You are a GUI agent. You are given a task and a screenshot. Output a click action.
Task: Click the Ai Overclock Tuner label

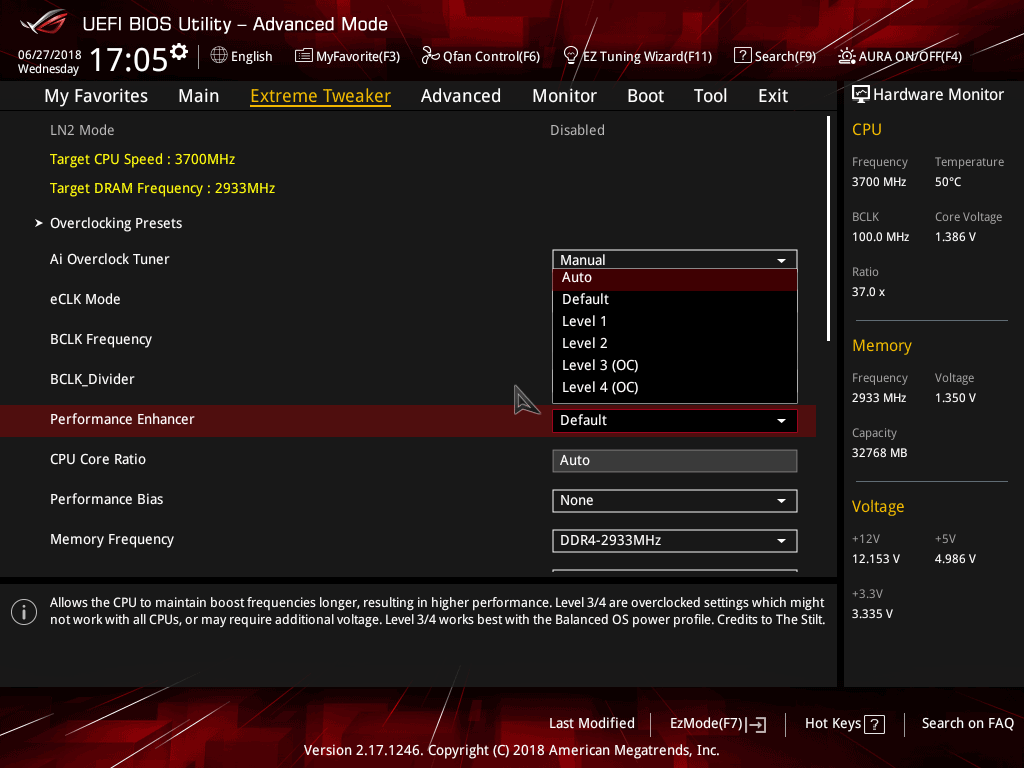click(x=110, y=259)
